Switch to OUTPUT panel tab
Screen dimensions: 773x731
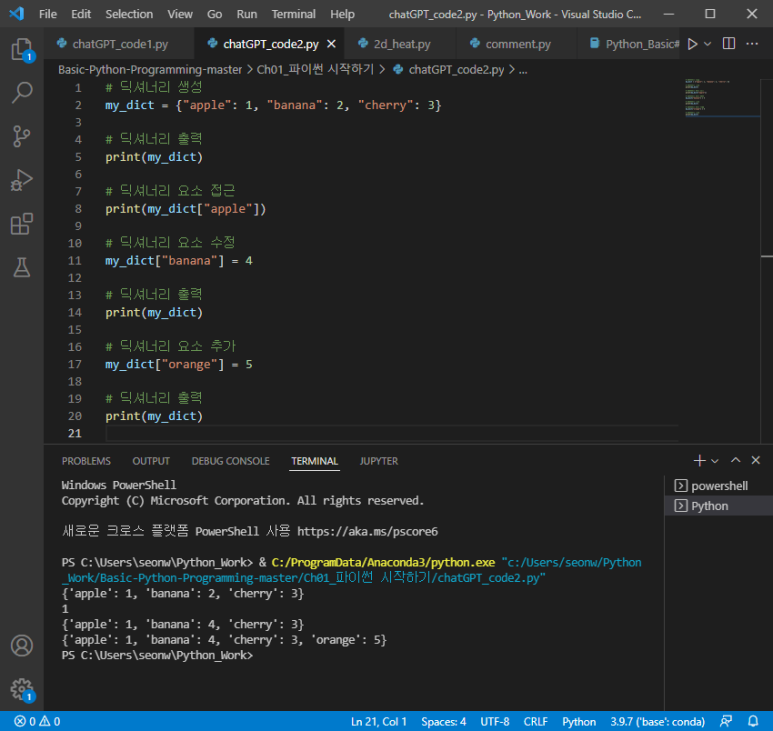click(151, 461)
